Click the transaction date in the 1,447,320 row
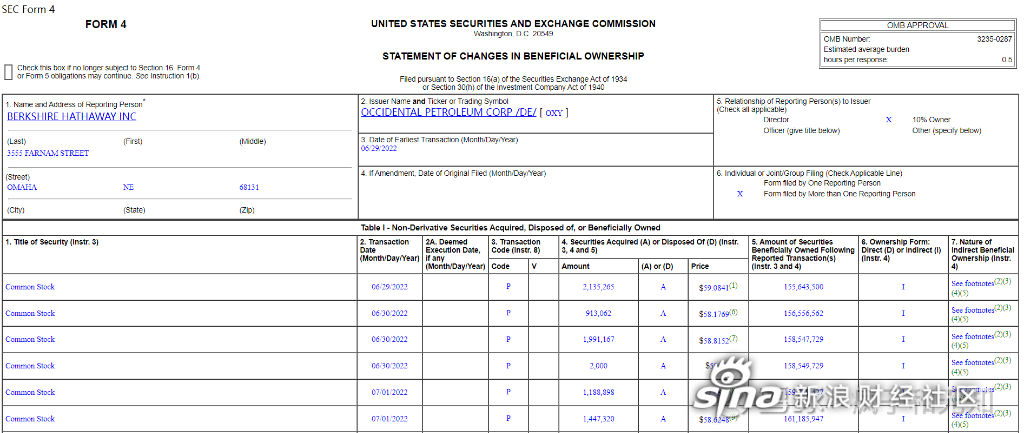The width and height of the screenshot is (1024, 433). coord(390,419)
